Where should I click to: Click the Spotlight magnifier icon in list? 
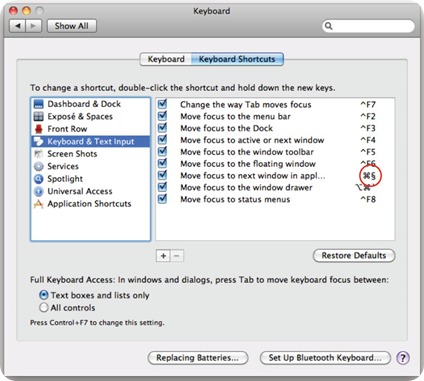tap(39, 179)
